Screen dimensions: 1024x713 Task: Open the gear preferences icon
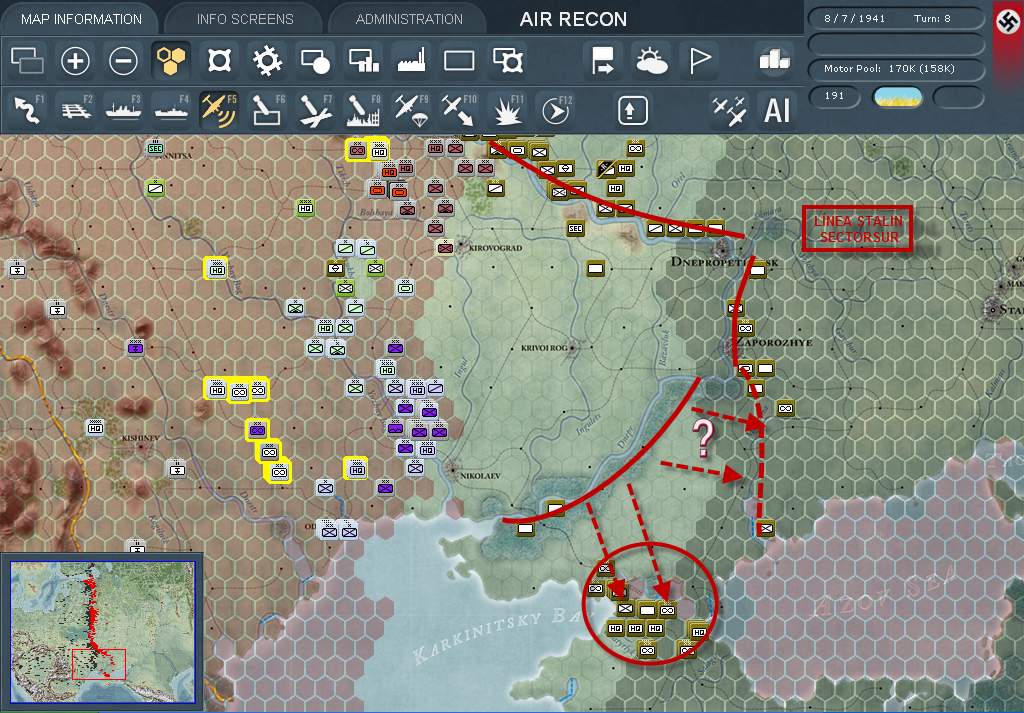pyautogui.click(x=267, y=61)
